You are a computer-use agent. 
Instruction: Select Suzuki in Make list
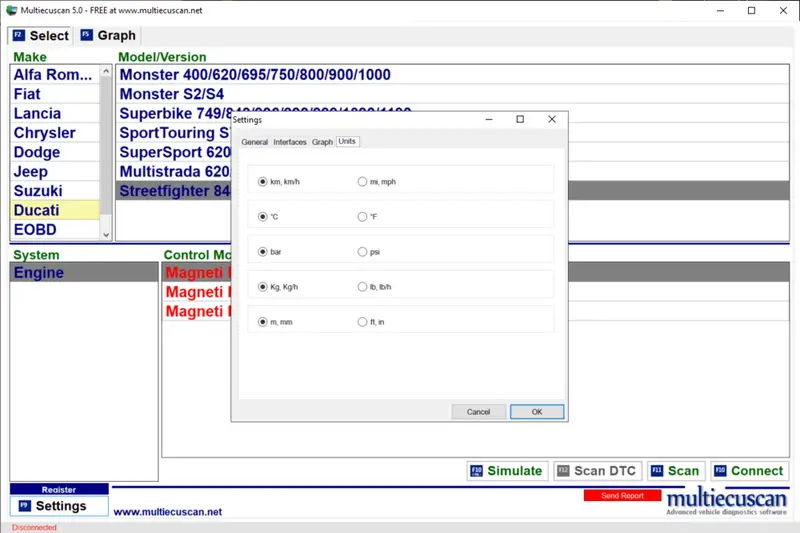(55, 191)
